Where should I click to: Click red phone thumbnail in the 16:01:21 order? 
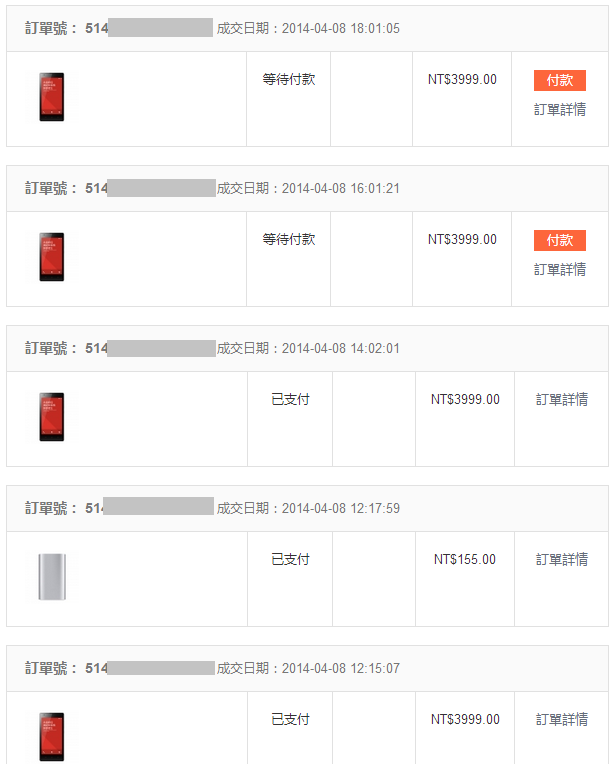coord(52,257)
